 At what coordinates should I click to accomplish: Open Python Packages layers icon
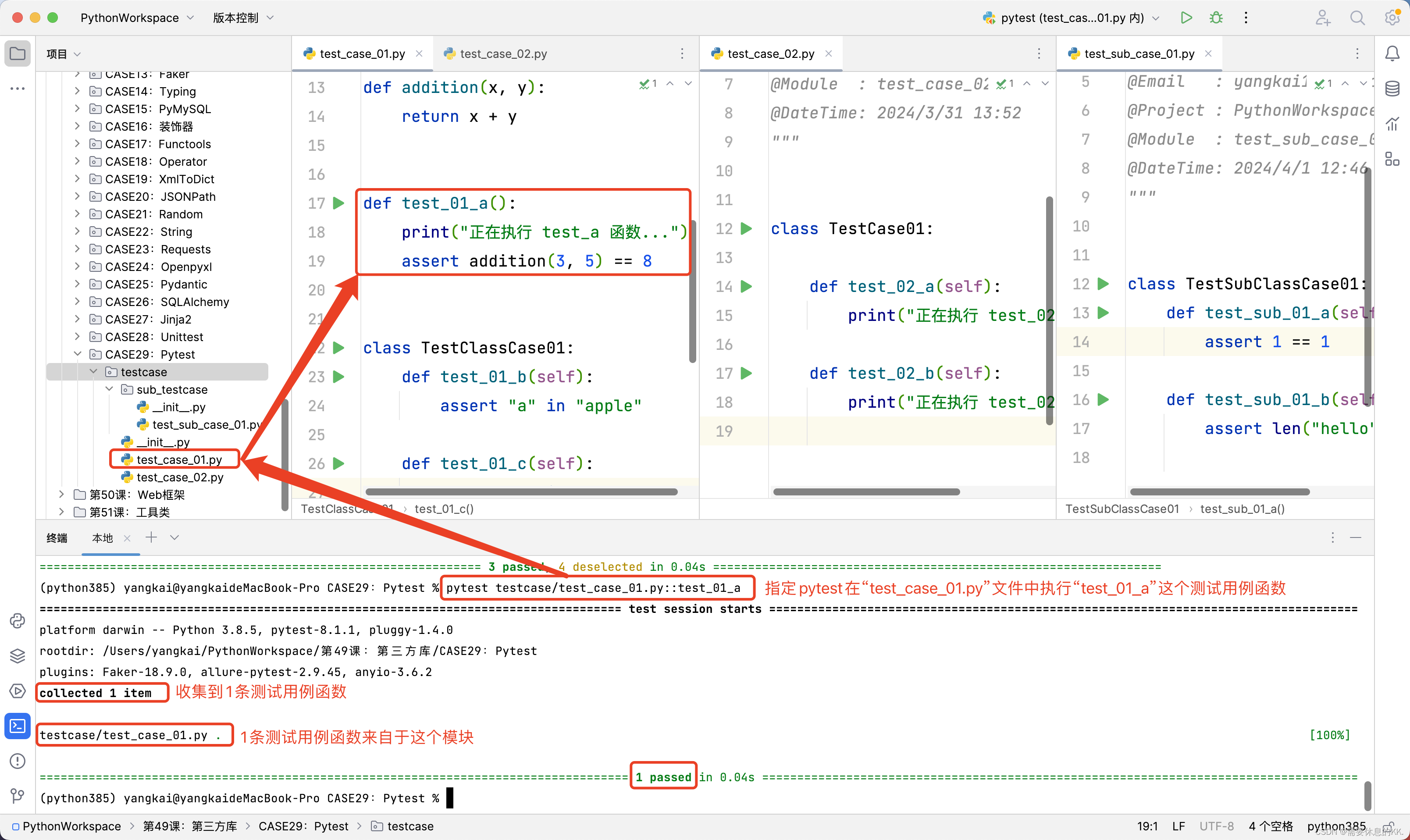[x=18, y=655]
